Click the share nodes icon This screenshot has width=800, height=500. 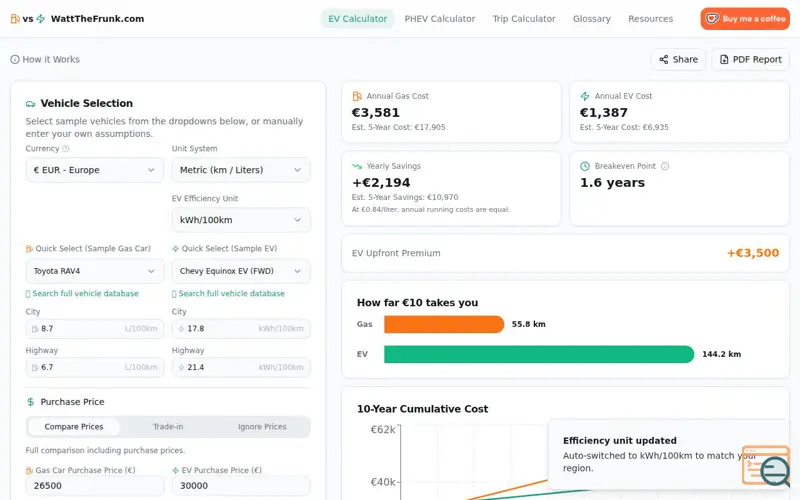point(663,60)
